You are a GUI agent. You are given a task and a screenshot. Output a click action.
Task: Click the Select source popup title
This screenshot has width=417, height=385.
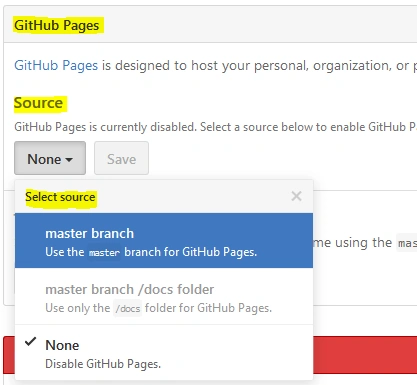(x=60, y=197)
